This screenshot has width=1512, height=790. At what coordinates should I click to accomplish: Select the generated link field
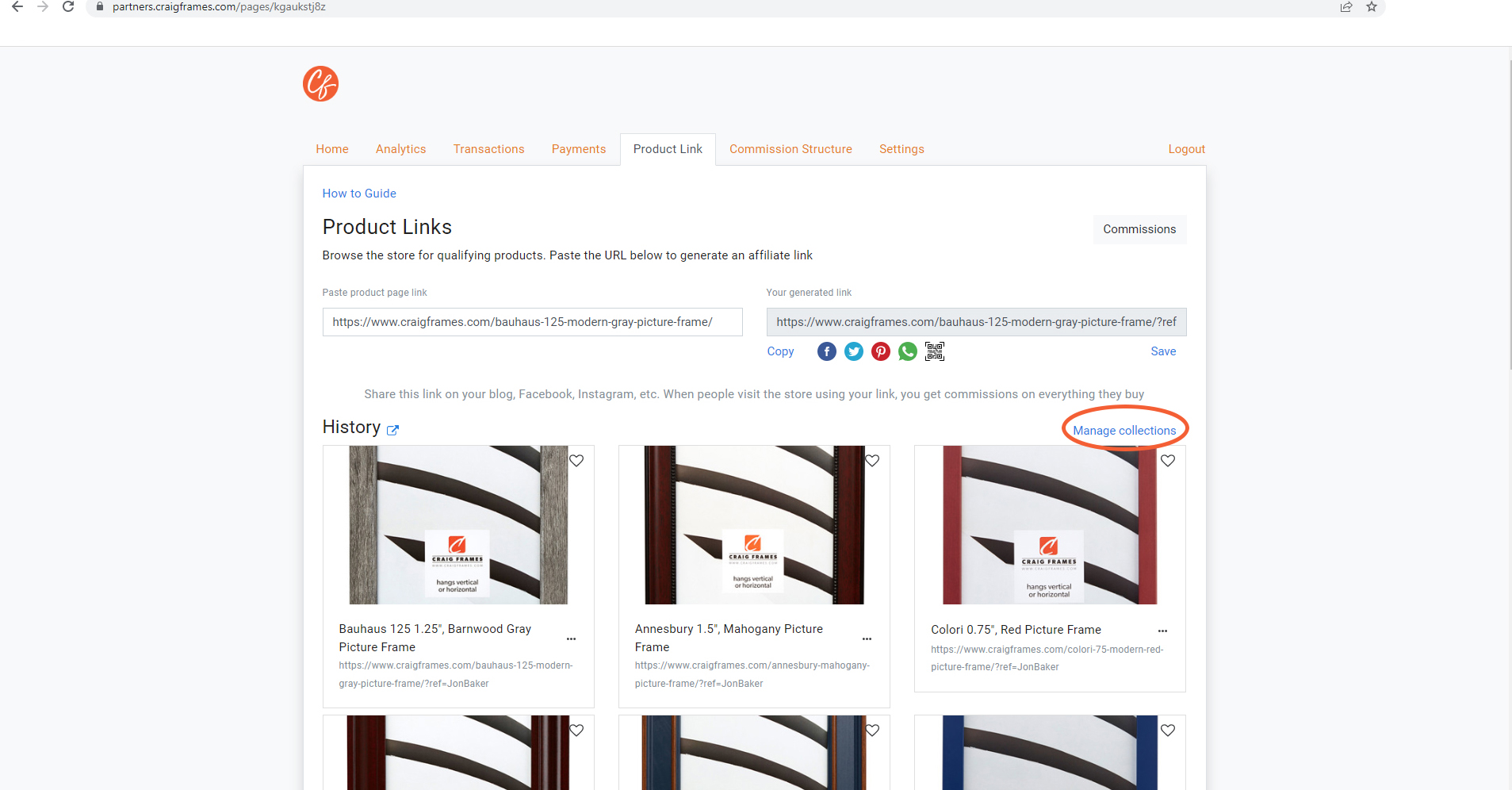coord(976,322)
